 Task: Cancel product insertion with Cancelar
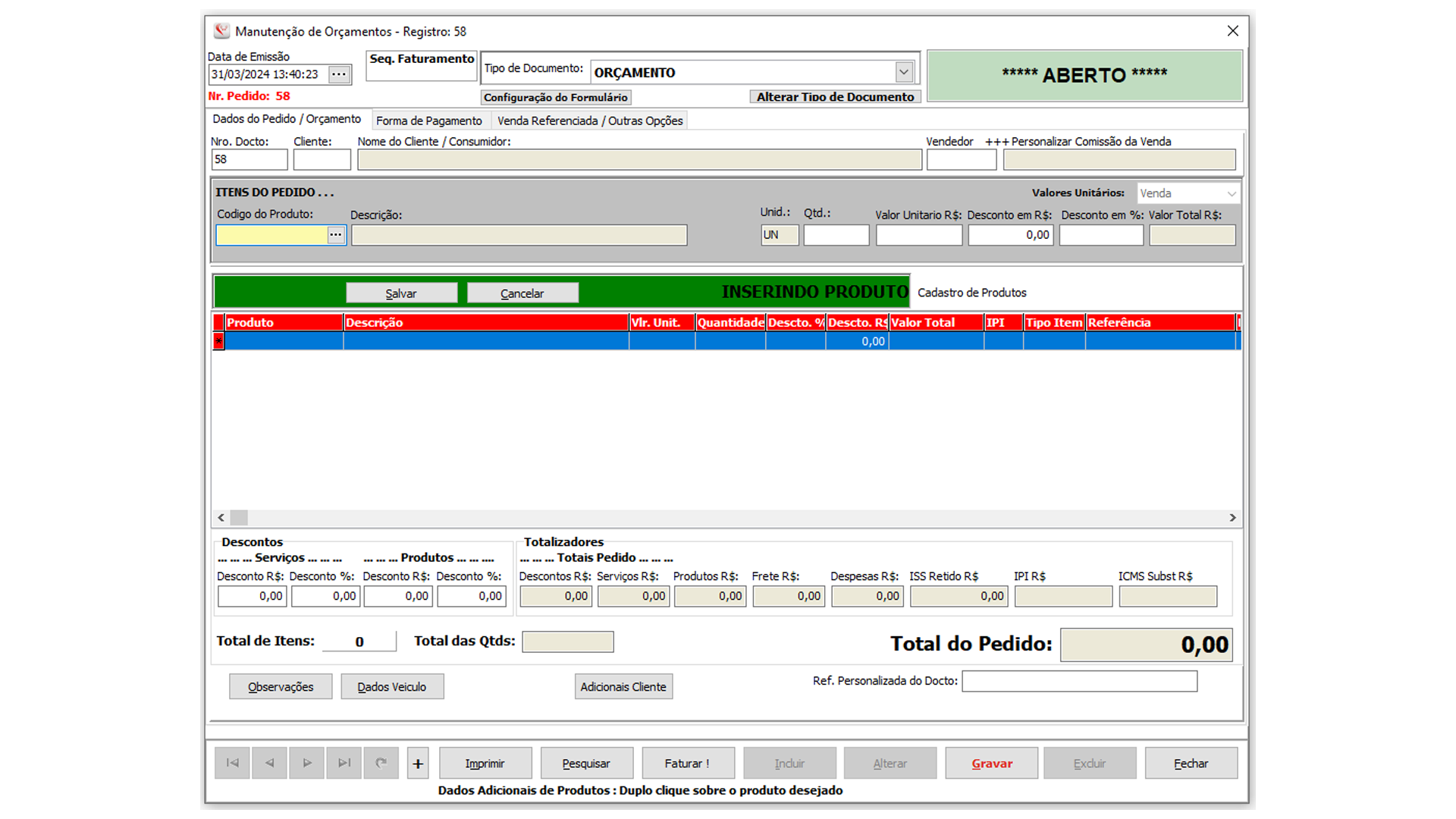click(x=522, y=293)
